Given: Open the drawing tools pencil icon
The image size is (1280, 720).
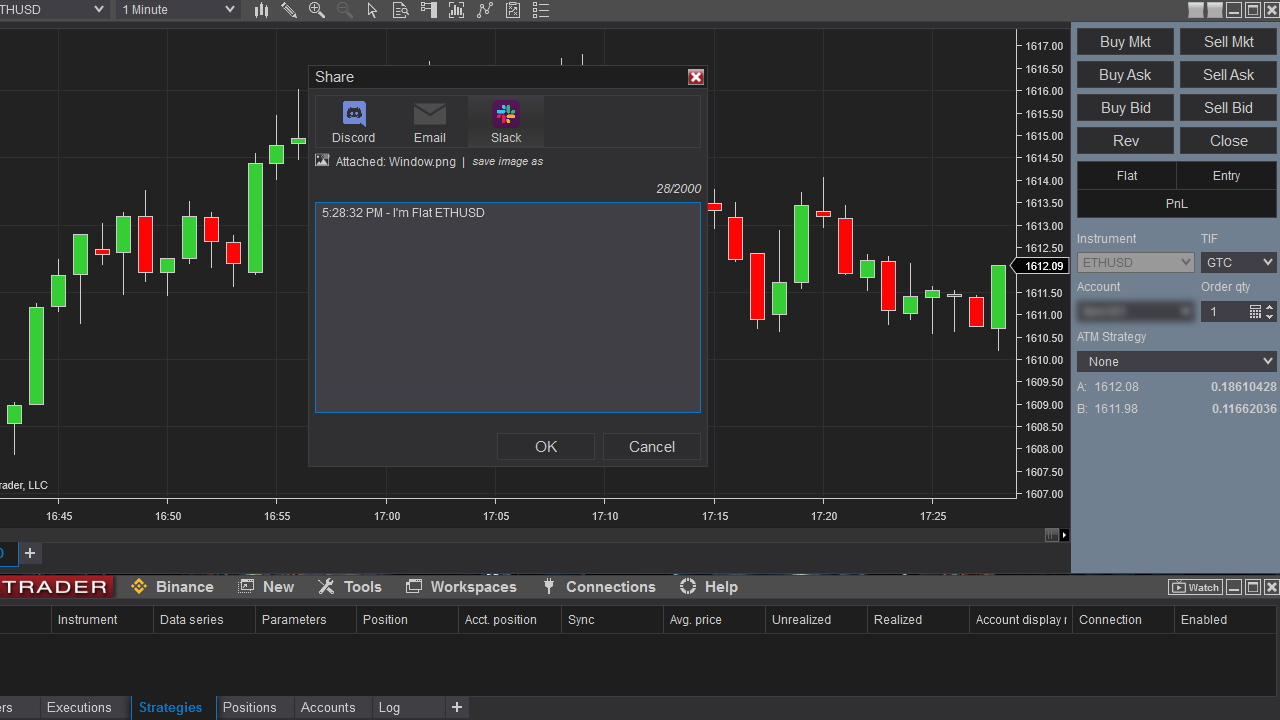Looking at the screenshot, I should click(289, 10).
